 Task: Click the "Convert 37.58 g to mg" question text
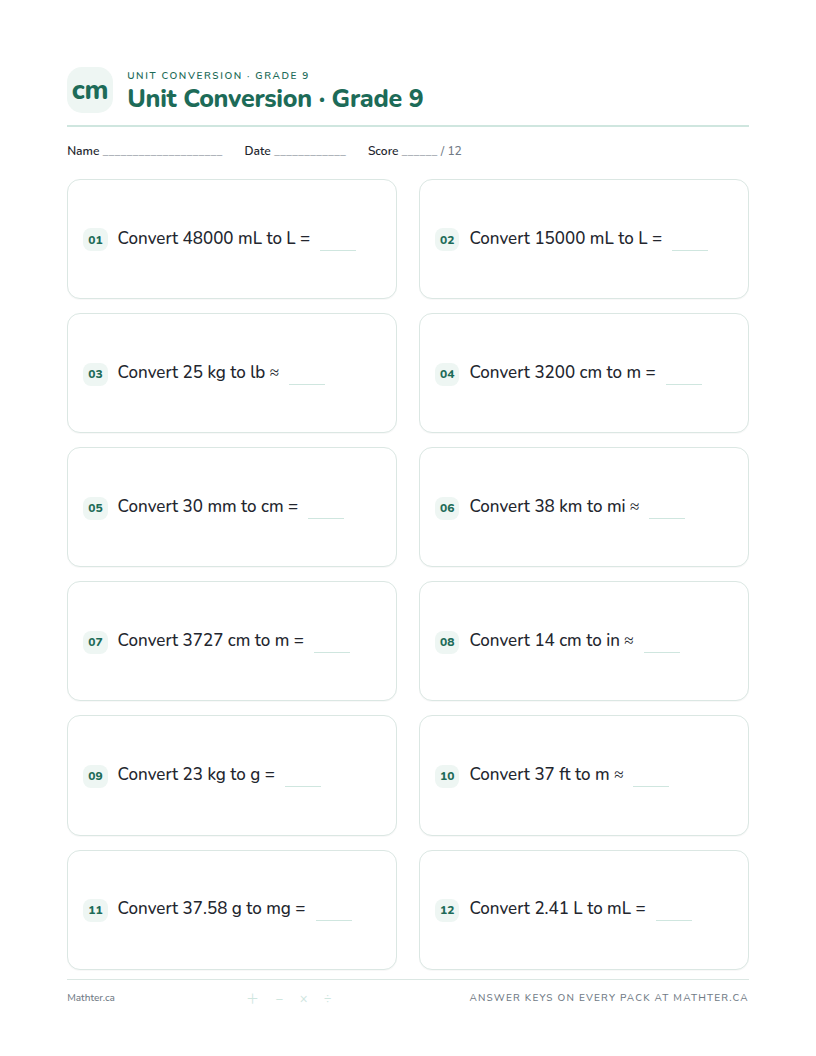click(x=211, y=909)
